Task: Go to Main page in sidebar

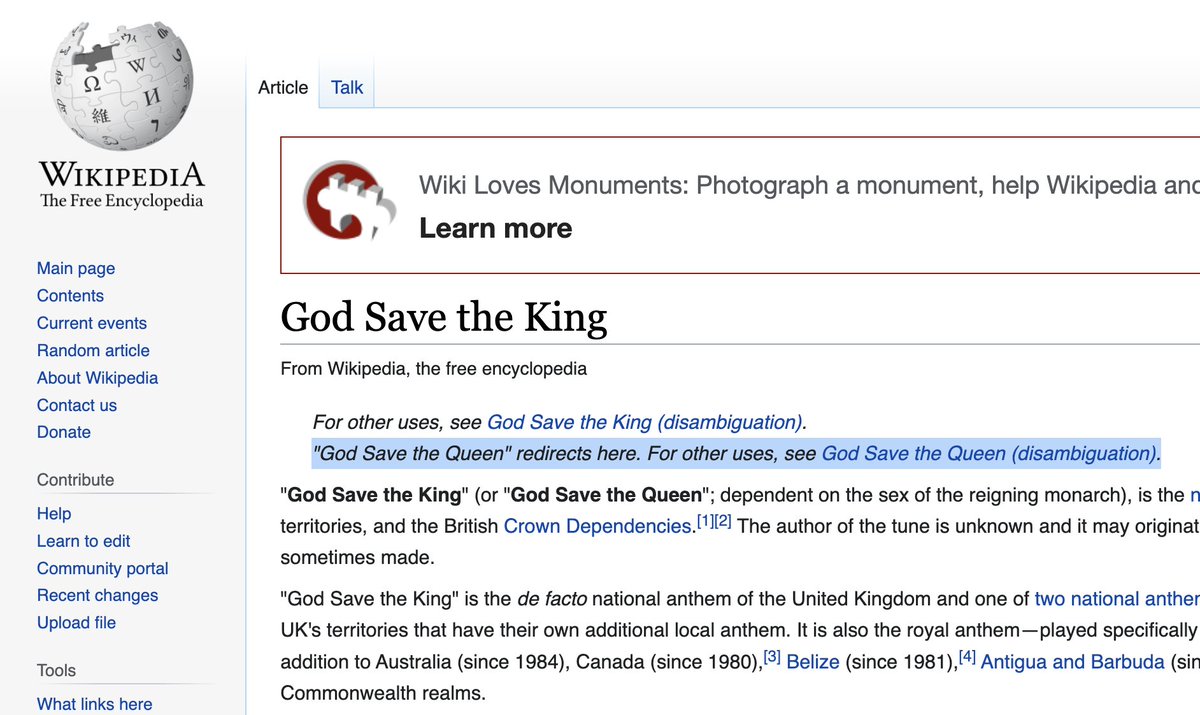Action: 76,268
